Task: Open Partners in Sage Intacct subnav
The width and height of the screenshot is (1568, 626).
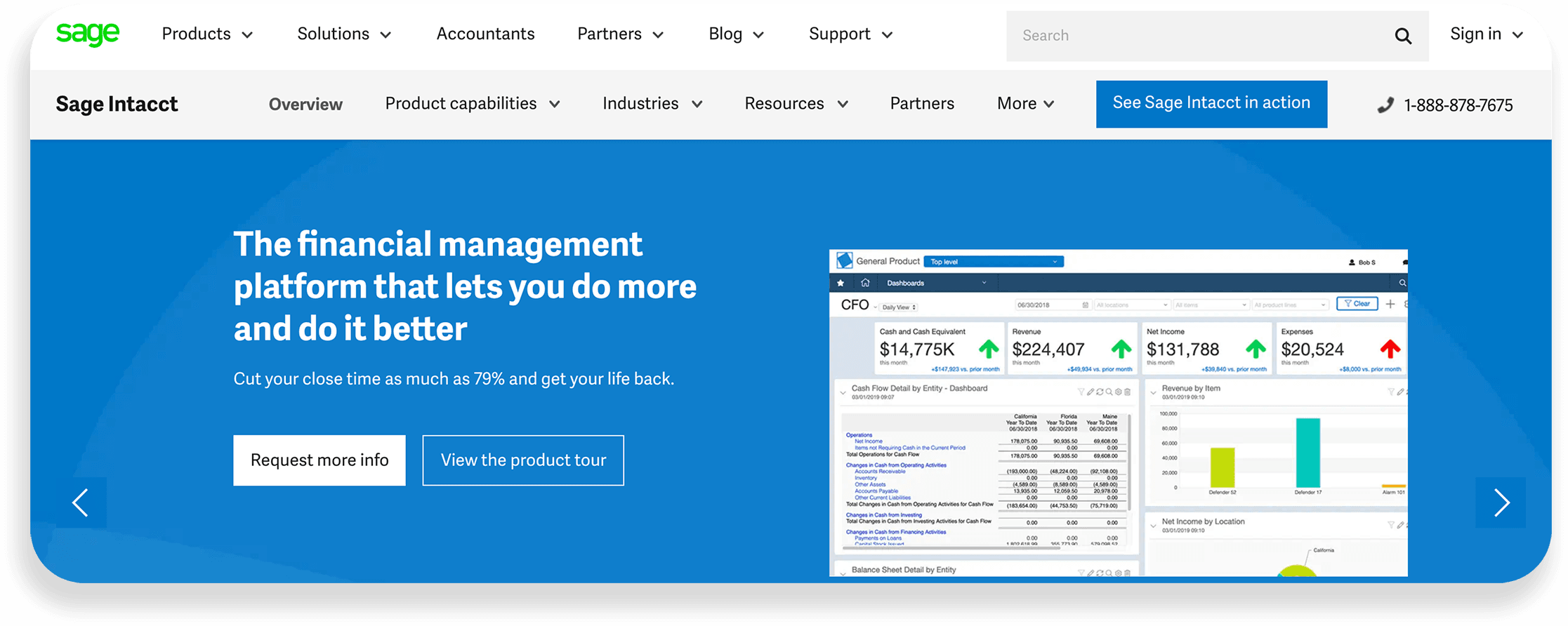Action: (x=922, y=104)
